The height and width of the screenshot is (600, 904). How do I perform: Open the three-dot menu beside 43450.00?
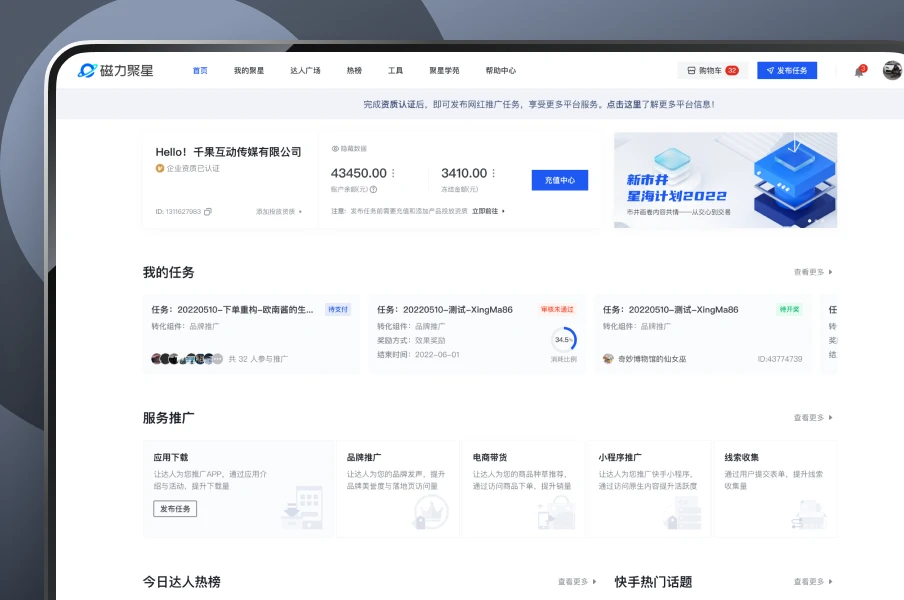tap(393, 173)
